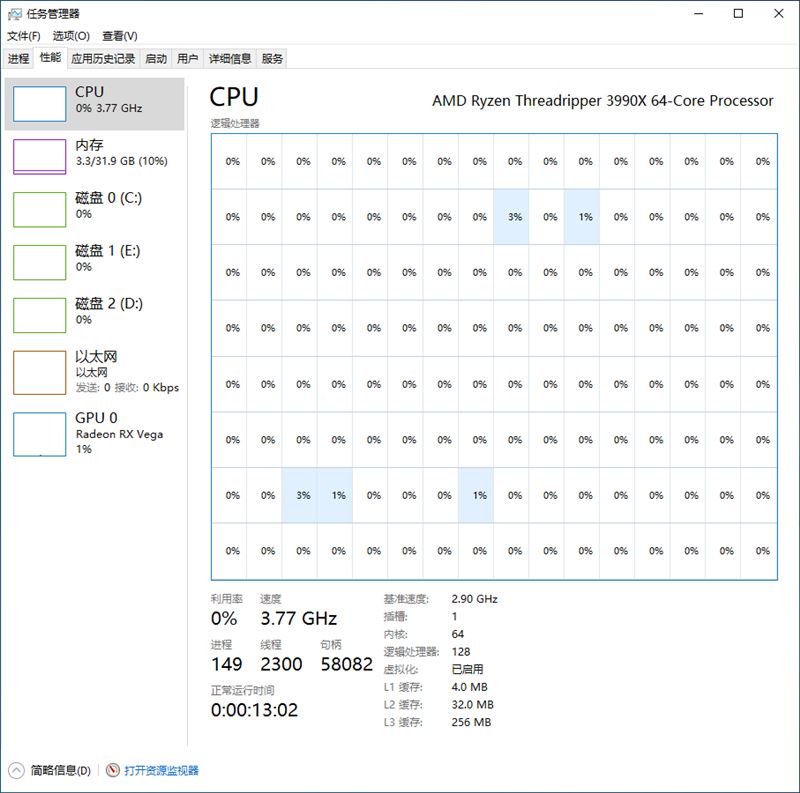The width and height of the screenshot is (800, 793).
Task: Maximize the Task Manager window
Action: click(738, 14)
